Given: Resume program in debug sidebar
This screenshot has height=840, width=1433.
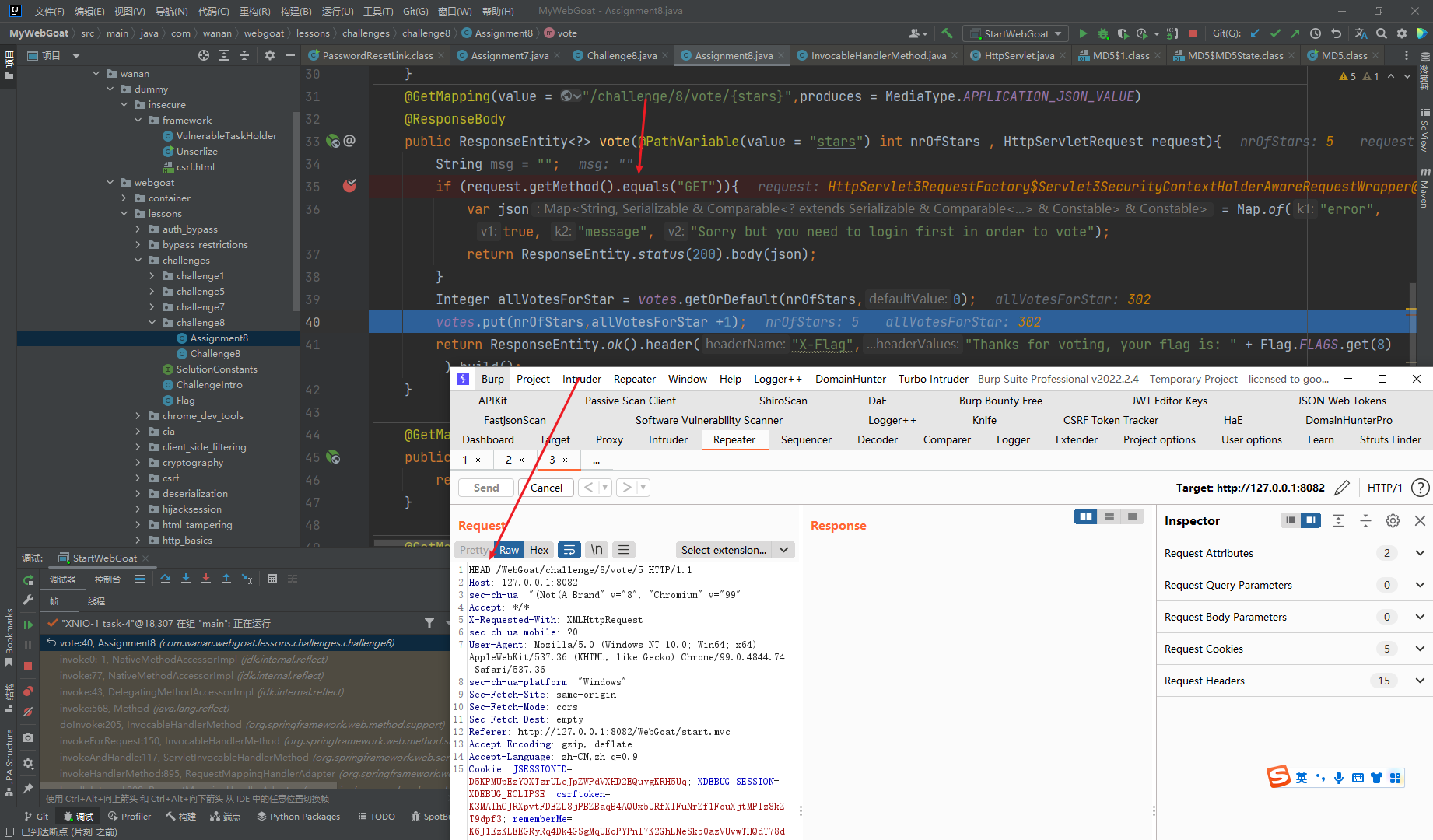Looking at the screenshot, I should (x=28, y=625).
